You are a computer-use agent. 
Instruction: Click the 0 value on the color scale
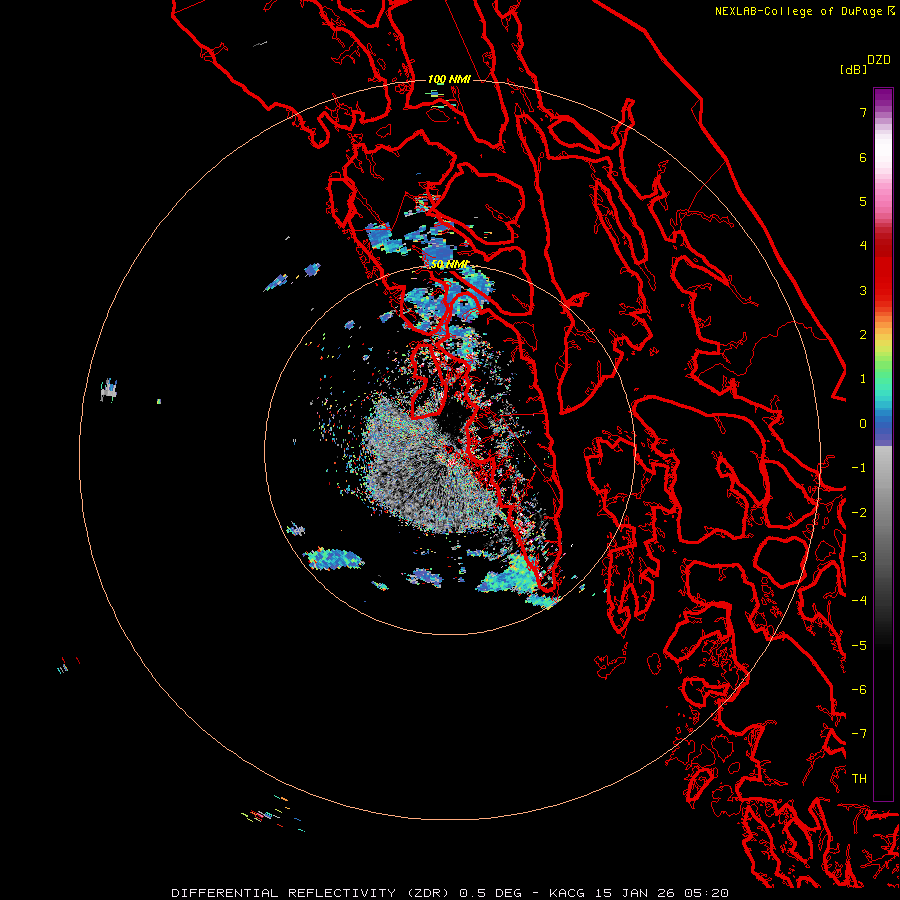click(x=863, y=424)
